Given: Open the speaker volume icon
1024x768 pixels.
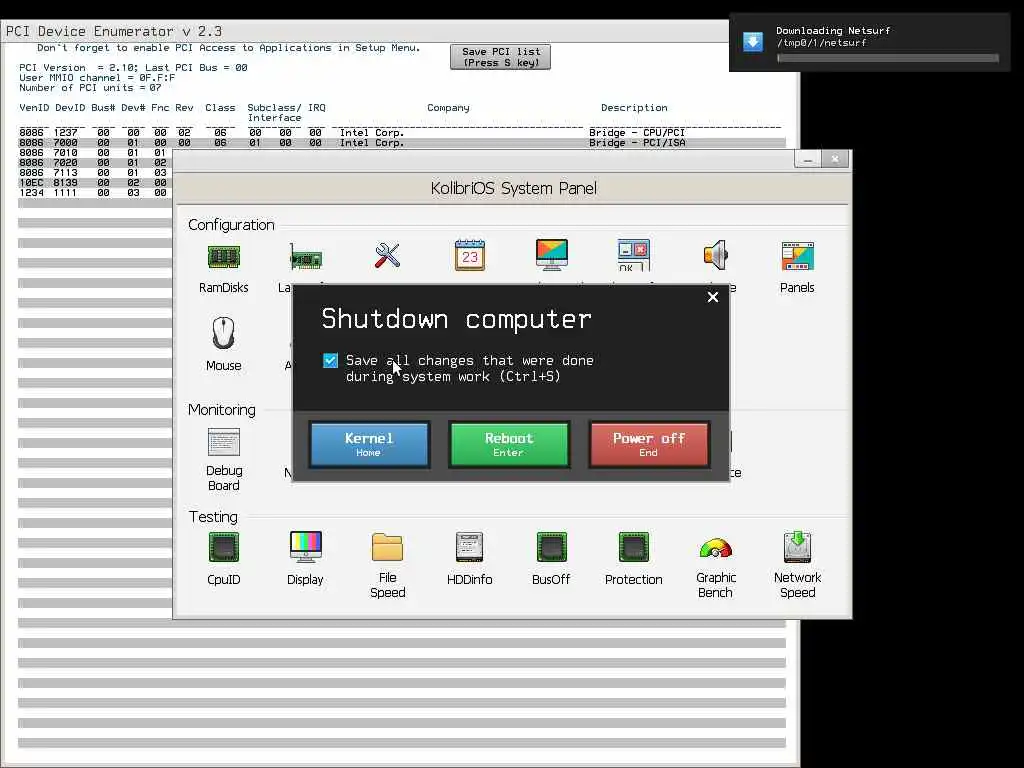Looking at the screenshot, I should tap(716, 255).
